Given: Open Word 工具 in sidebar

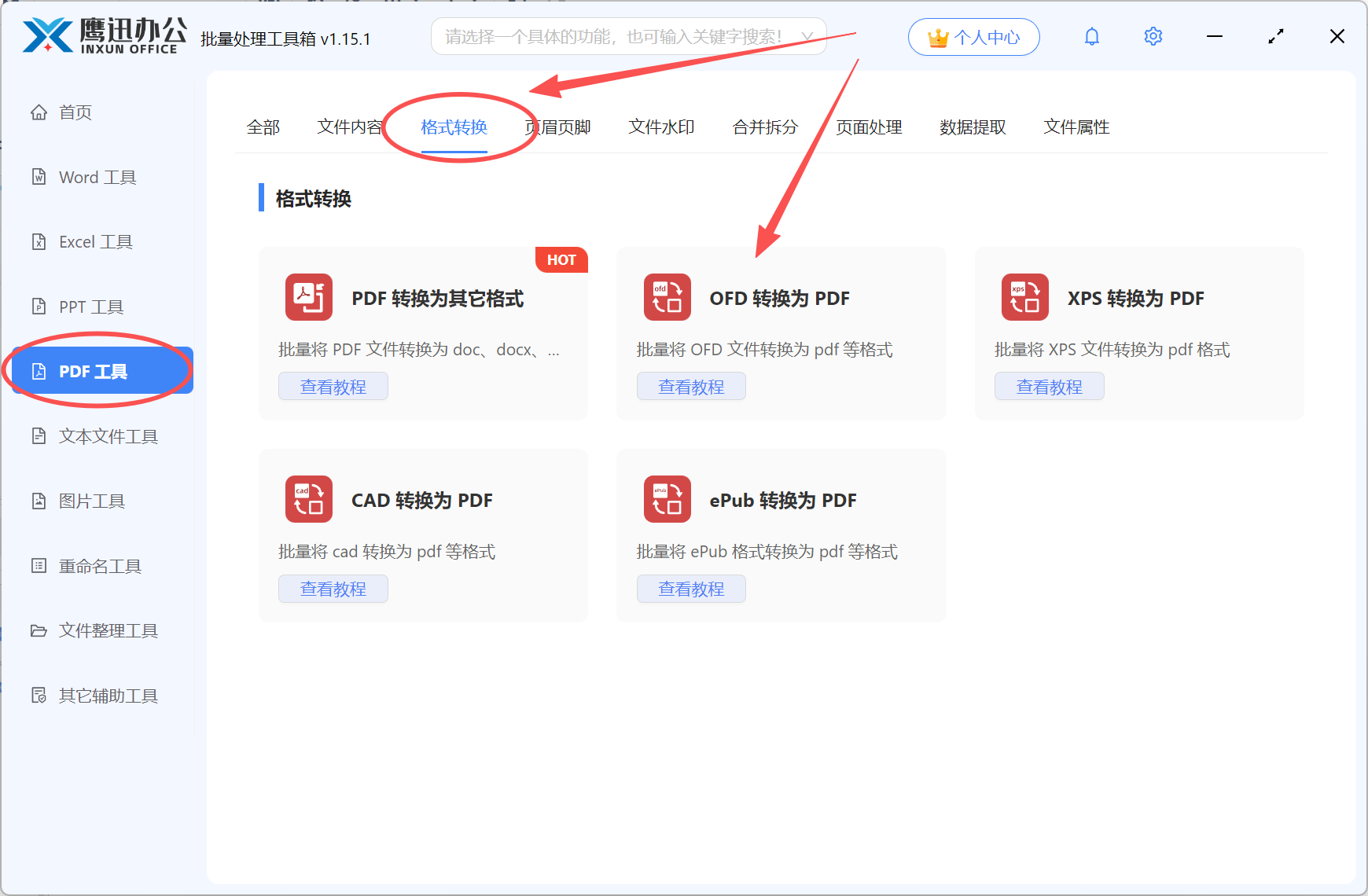Looking at the screenshot, I should (x=103, y=177).
